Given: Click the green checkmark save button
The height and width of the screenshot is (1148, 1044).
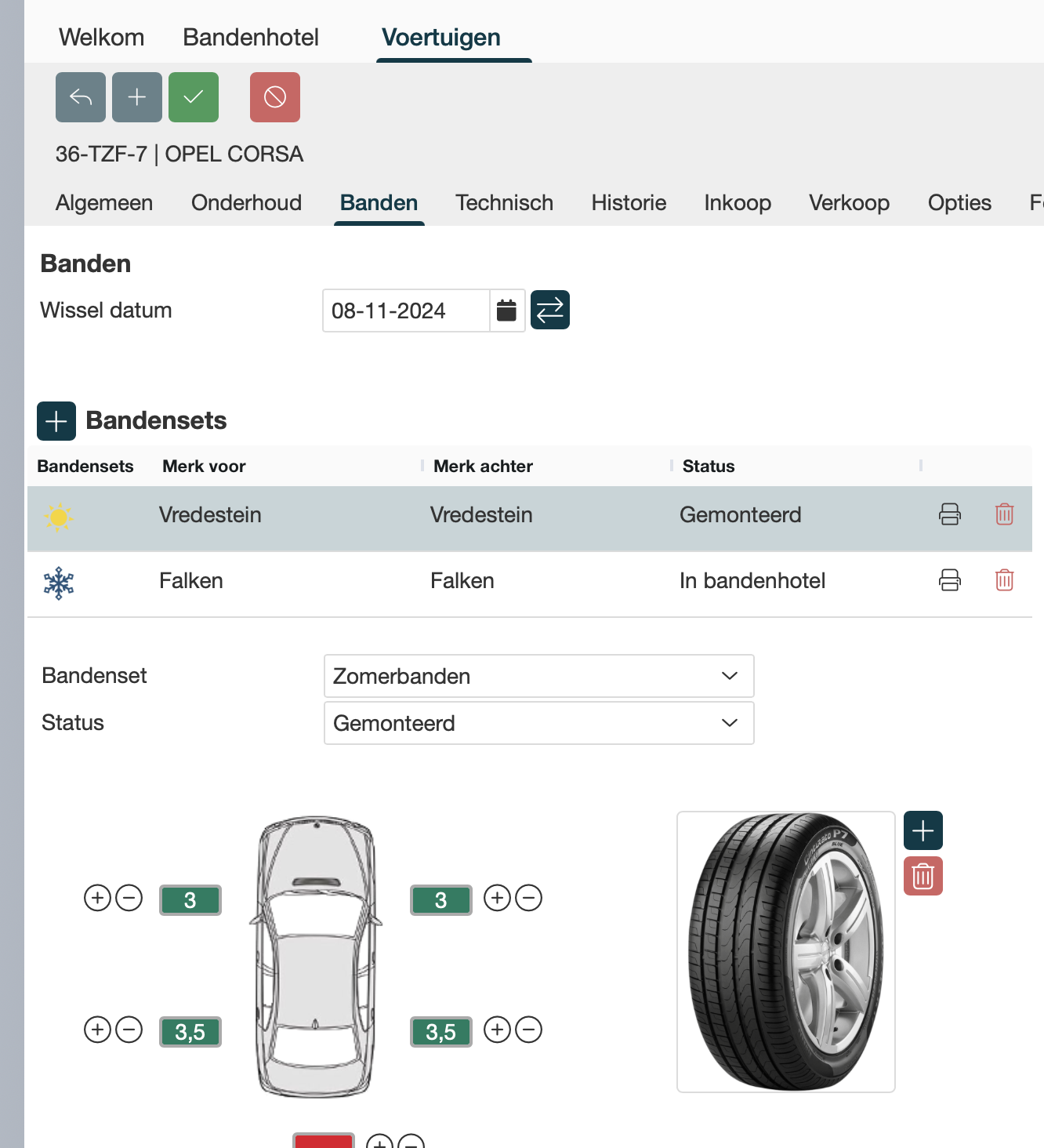Looking at the screenshot, I should pyautogui.click(x=194, y=97).
